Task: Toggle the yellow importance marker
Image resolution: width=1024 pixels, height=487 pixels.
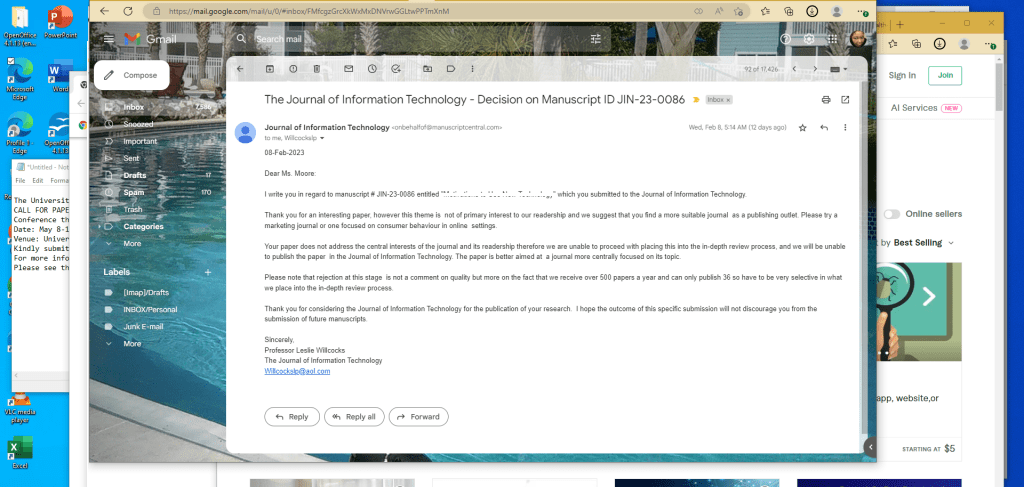Action: [x=696, y=100]
